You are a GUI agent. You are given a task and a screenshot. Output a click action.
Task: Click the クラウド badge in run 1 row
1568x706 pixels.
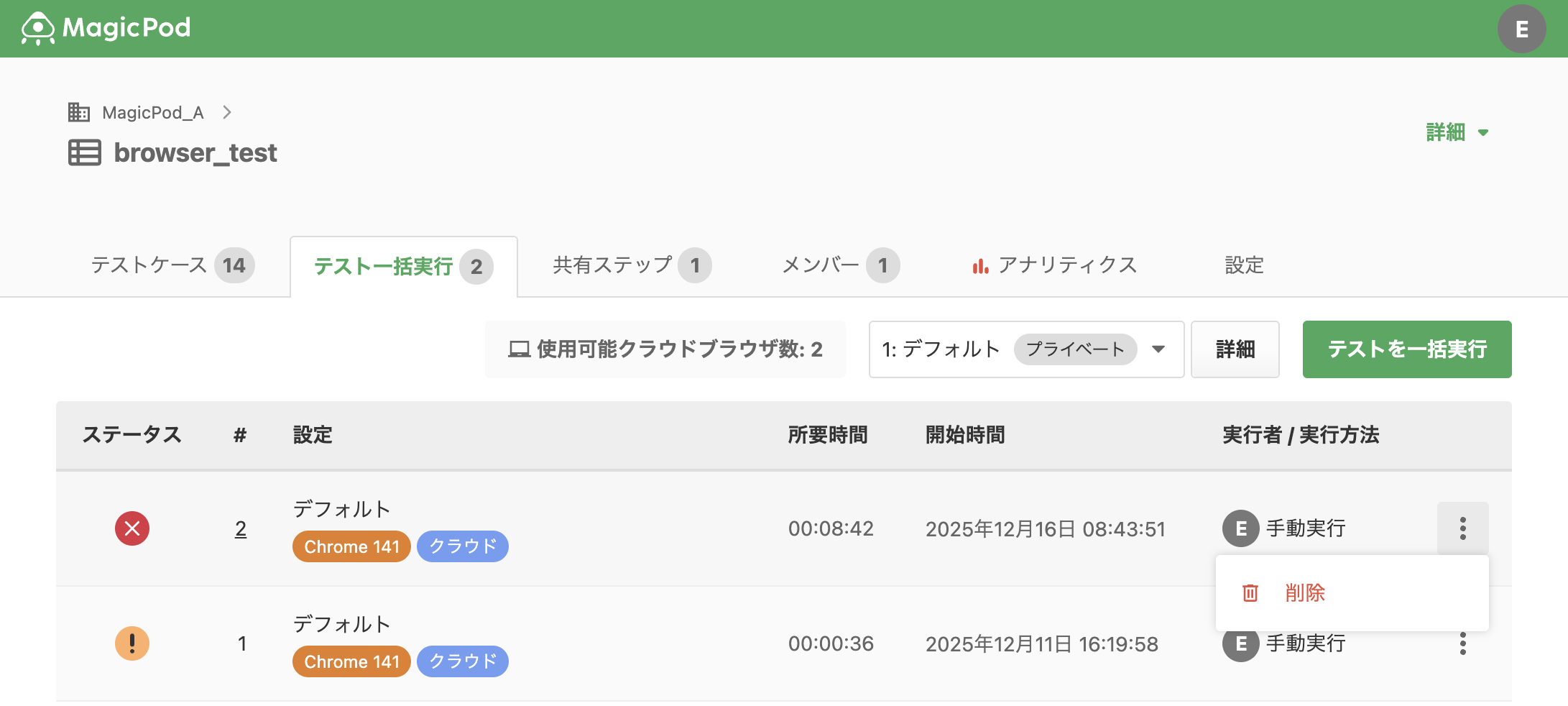click(x=463, y=661)
